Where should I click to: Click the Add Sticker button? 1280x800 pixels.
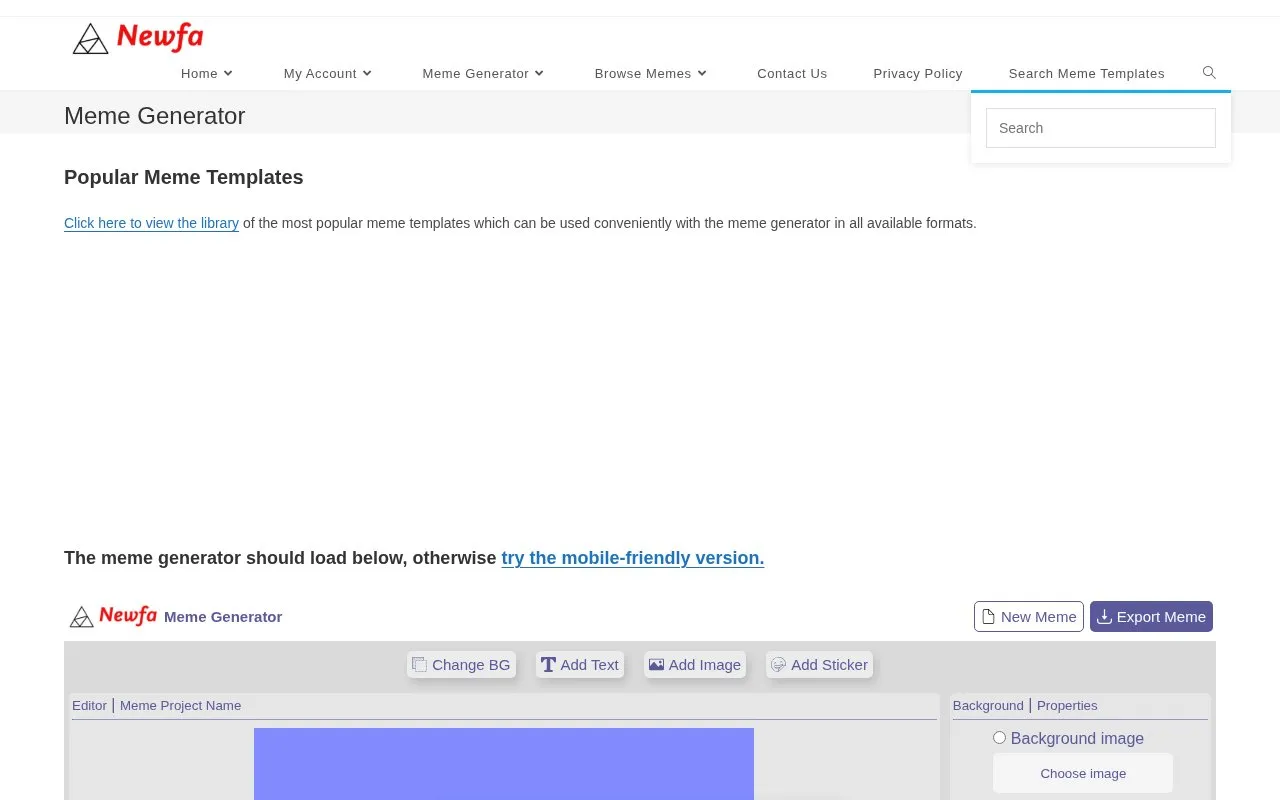click(x=819, y=665)
